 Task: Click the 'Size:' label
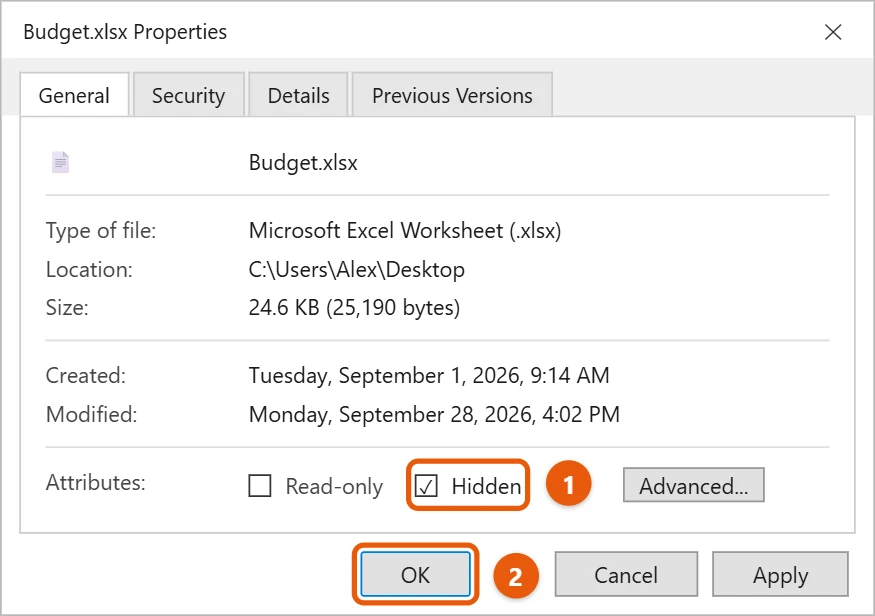(67, 307)
